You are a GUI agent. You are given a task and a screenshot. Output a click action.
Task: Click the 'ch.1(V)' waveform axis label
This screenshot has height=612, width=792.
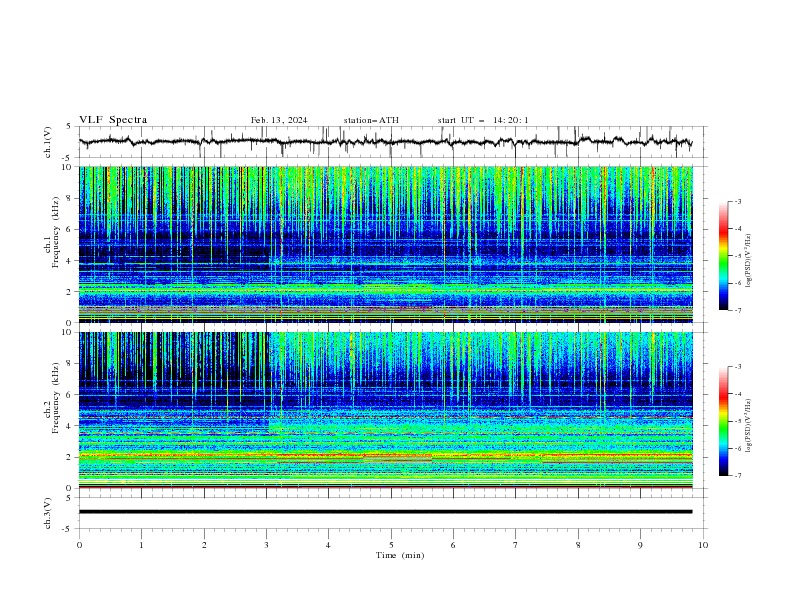(x=48, y=142)
